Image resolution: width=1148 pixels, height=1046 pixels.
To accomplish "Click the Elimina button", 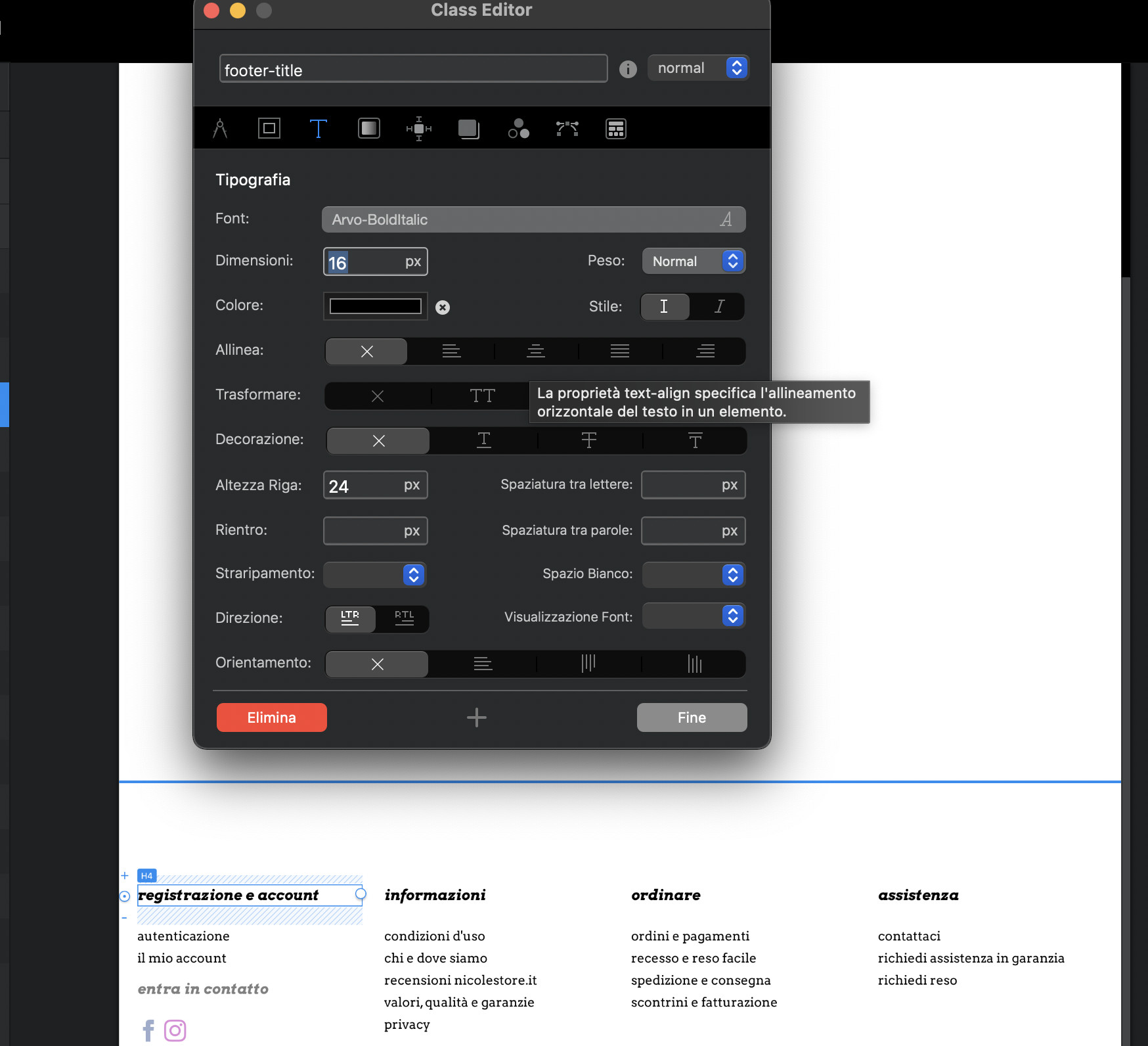I will pos(271,717).
